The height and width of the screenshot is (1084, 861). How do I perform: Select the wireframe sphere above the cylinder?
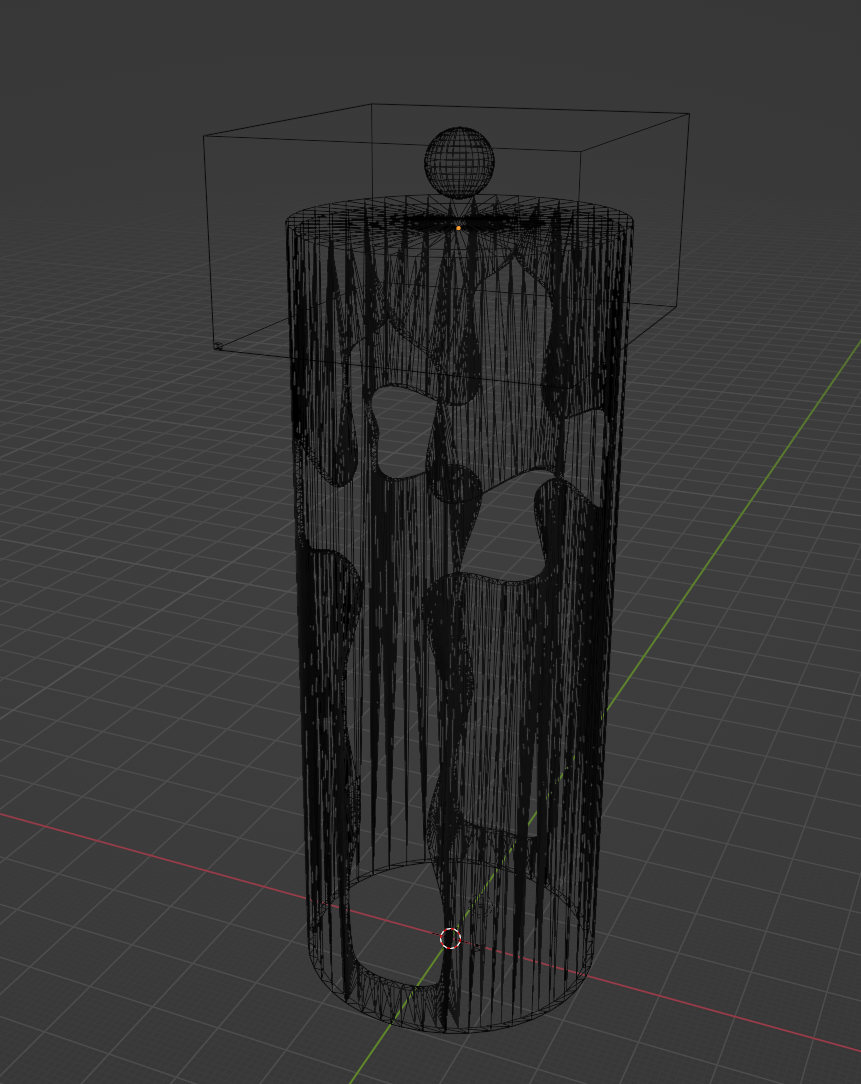[x=459, y=162]
